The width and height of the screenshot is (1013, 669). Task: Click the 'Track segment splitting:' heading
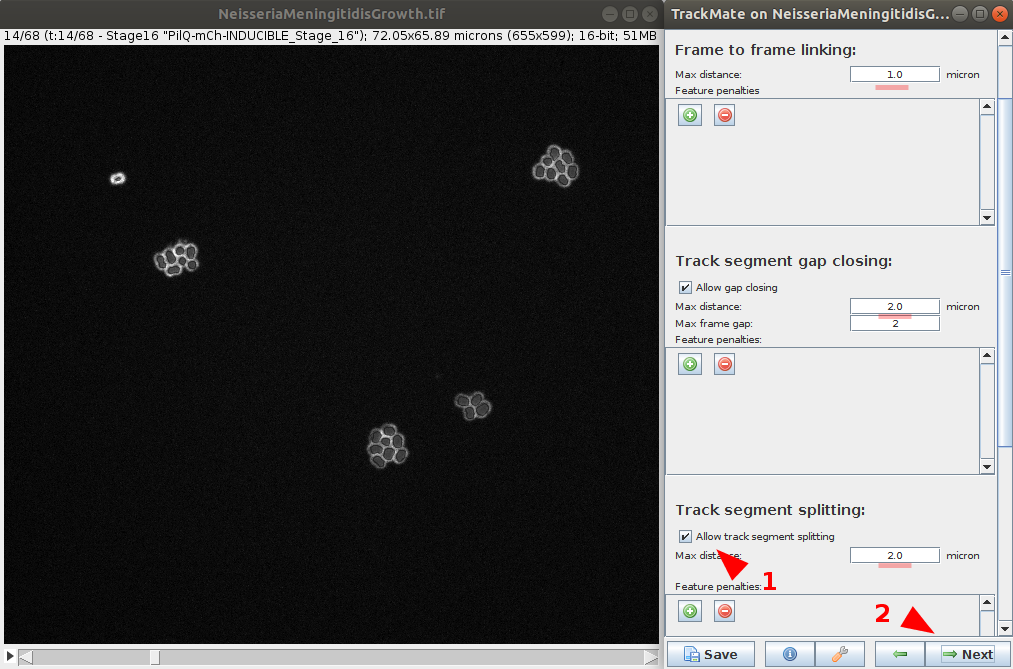[x=770, y=509]
